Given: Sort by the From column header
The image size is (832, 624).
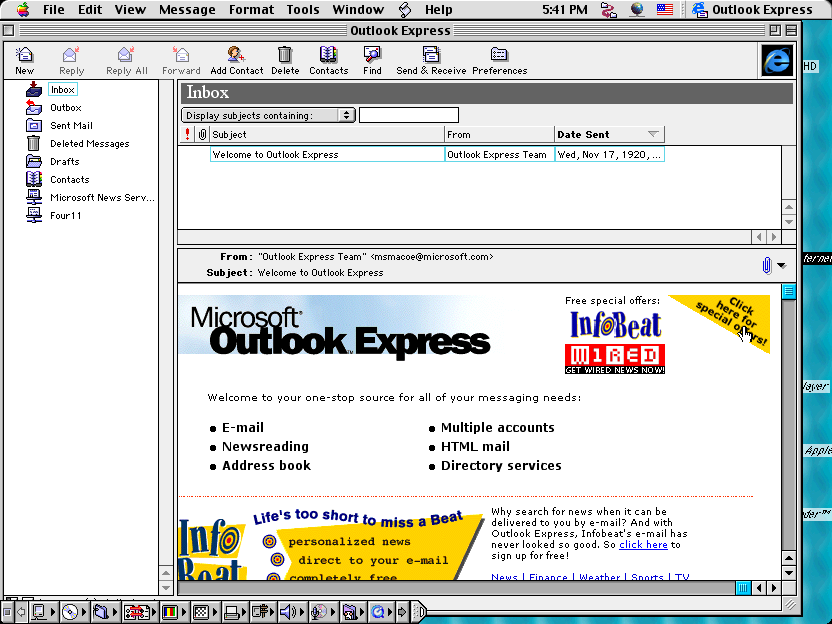Looking at the screenshot, I should pos(499,134).
